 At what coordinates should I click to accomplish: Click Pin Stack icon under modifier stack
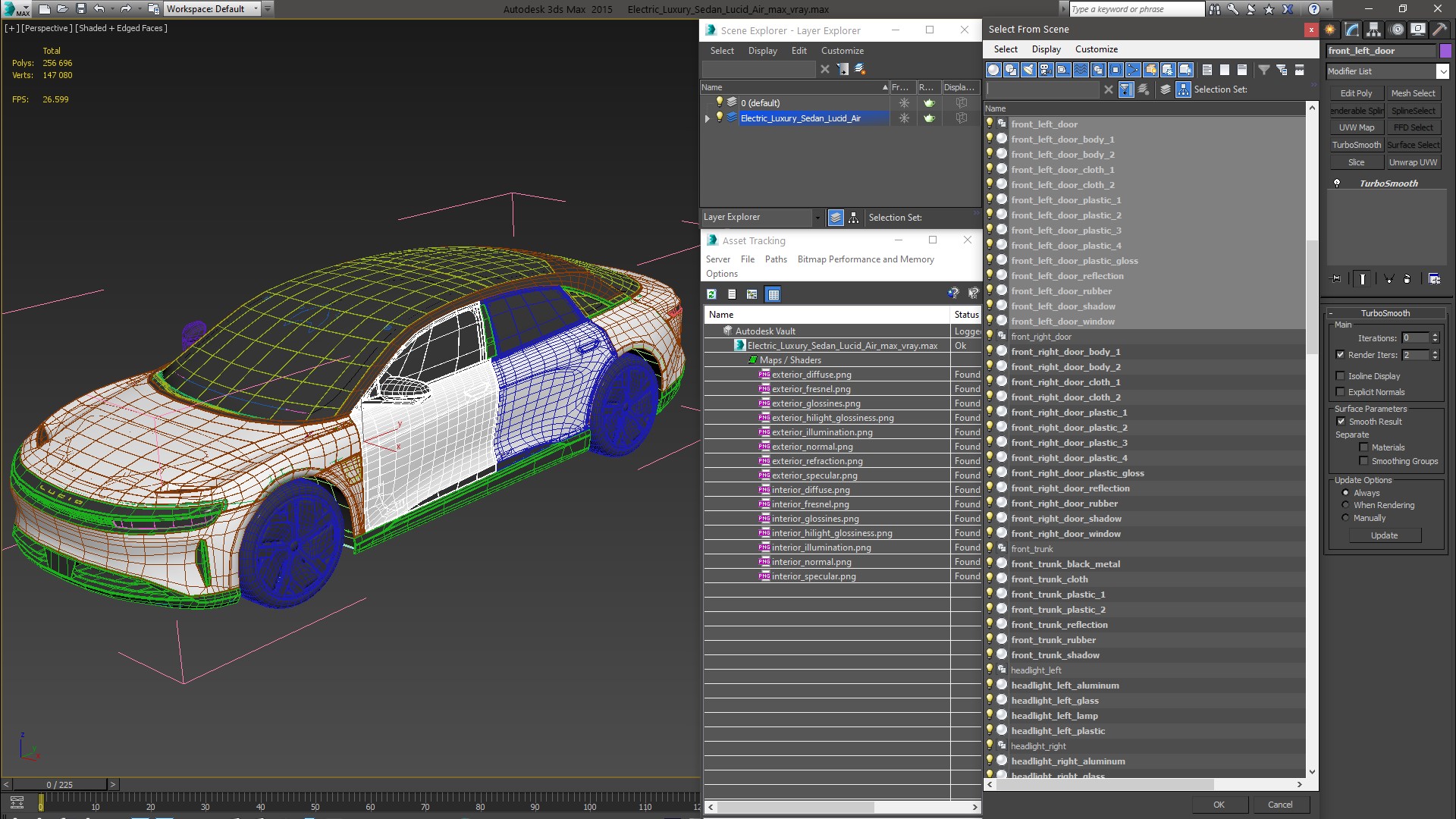pyautogui.click(x=1336, y=279)
